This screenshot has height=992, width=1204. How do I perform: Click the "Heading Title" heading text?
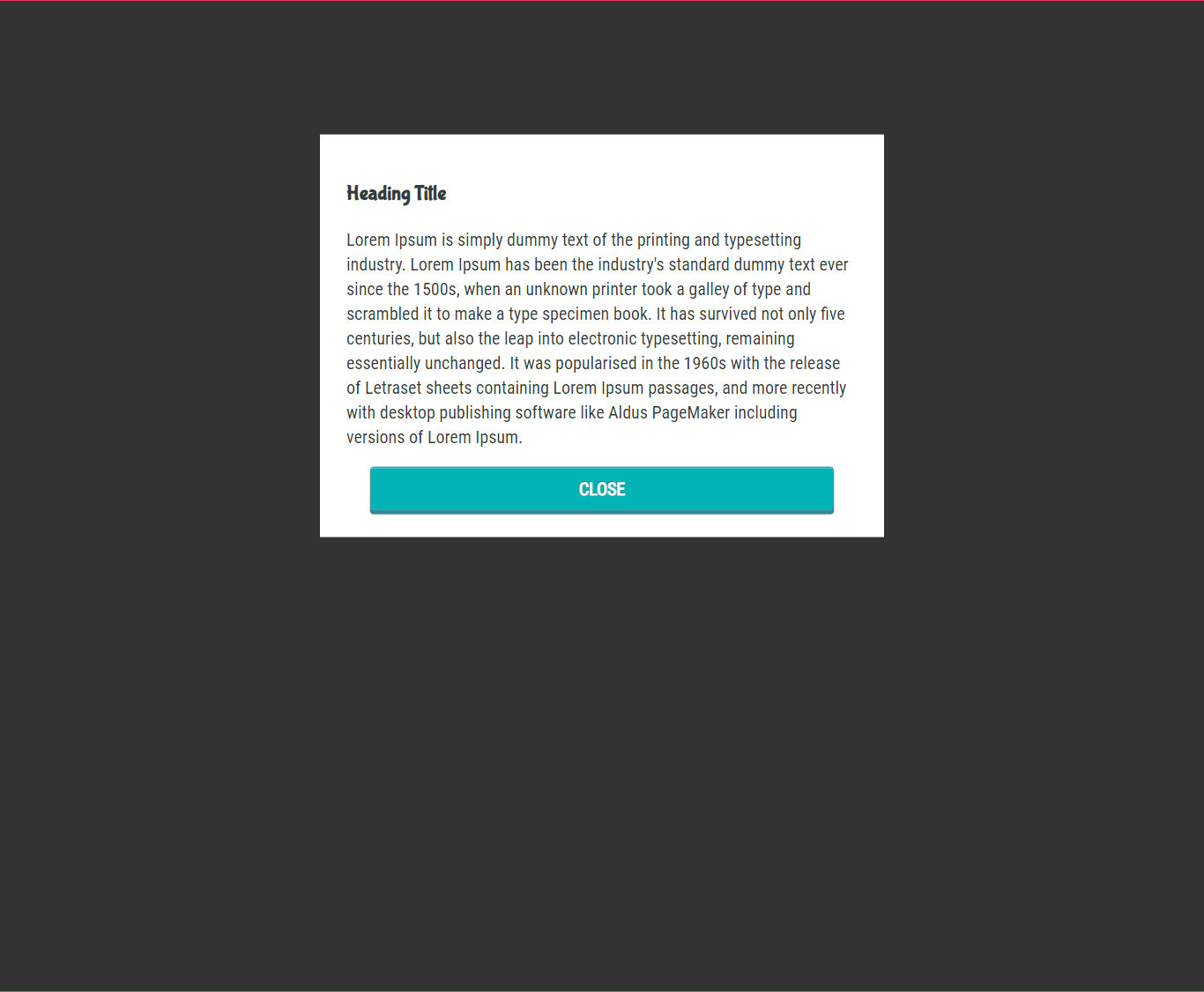click(x=397, y=194)
